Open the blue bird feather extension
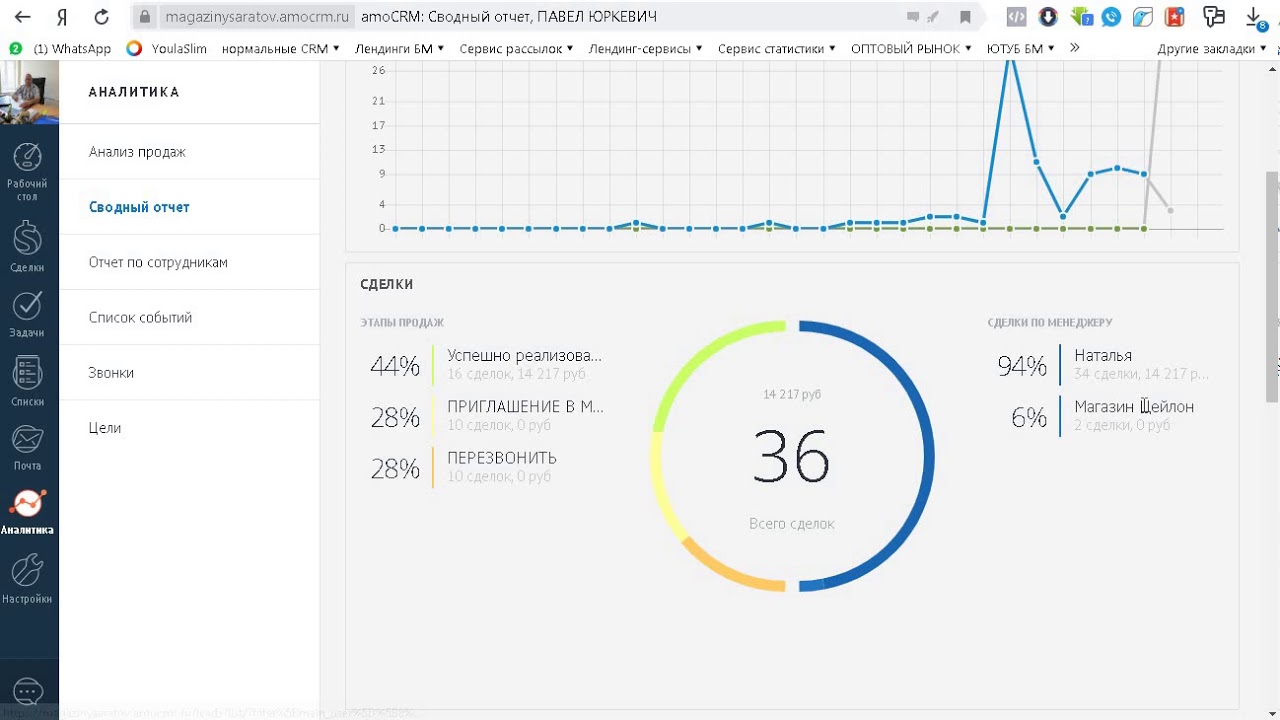The width and height of the screenshot is (1280, 720). 1143,17
